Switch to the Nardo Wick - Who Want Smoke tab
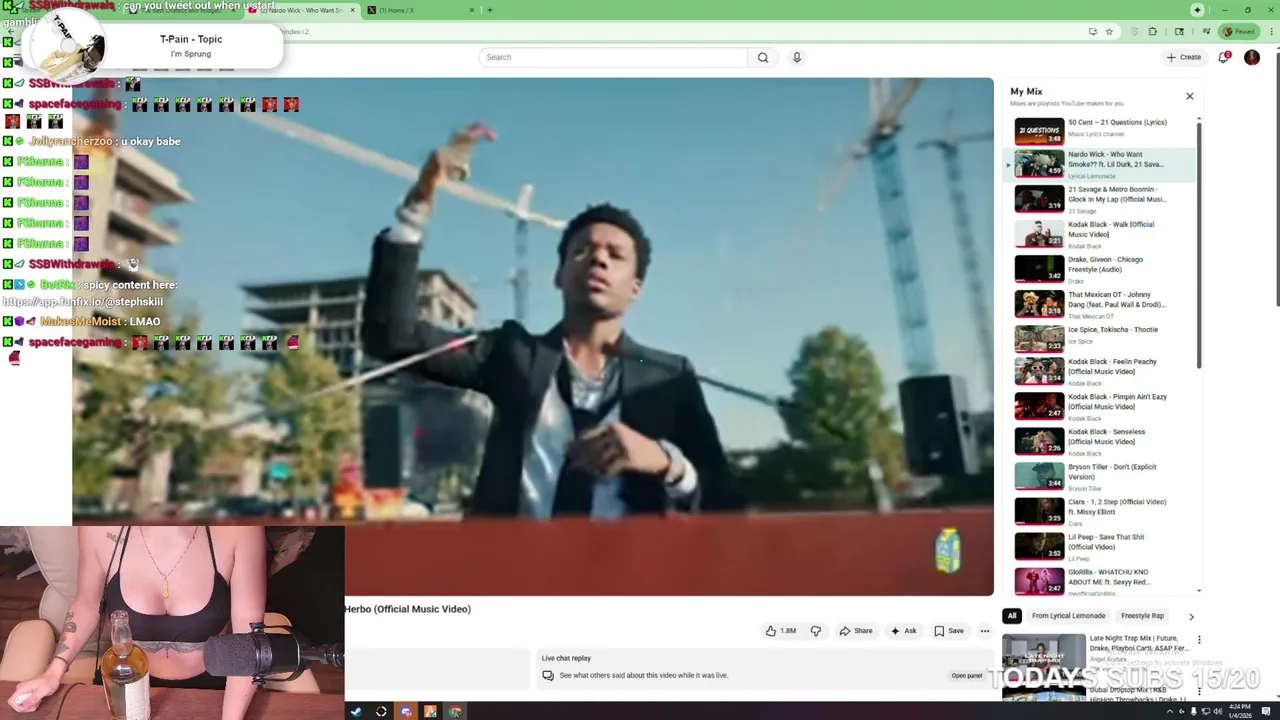This screenshot has height=720, width=1280. [x=302, y=10]
